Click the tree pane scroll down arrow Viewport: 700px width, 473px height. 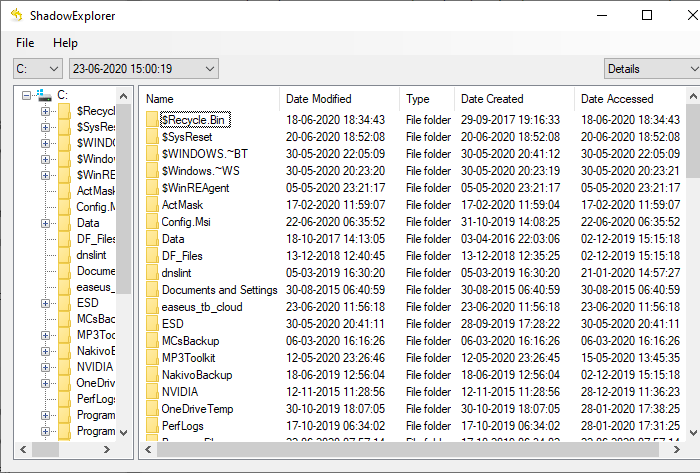124,432
